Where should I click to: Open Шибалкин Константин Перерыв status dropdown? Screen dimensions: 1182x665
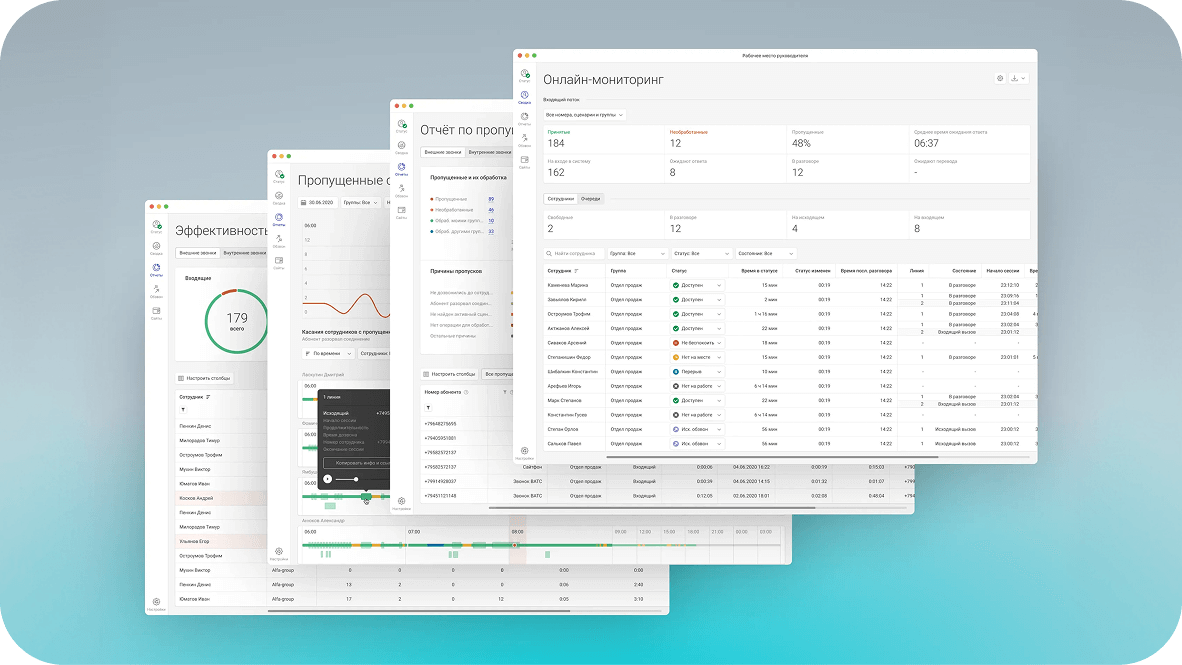coord(697,372)
